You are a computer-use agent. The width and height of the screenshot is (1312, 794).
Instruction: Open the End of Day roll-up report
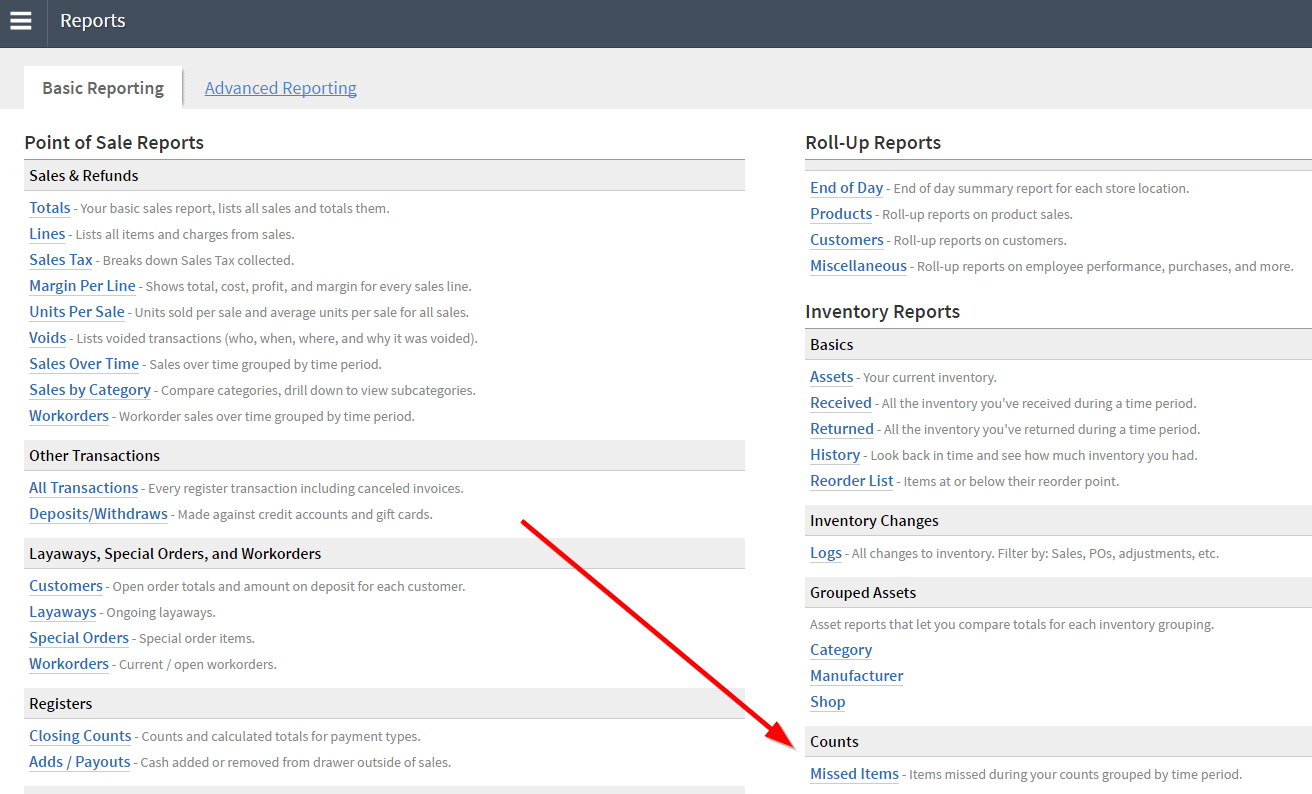pyautogui.click(x=847, y=188)
